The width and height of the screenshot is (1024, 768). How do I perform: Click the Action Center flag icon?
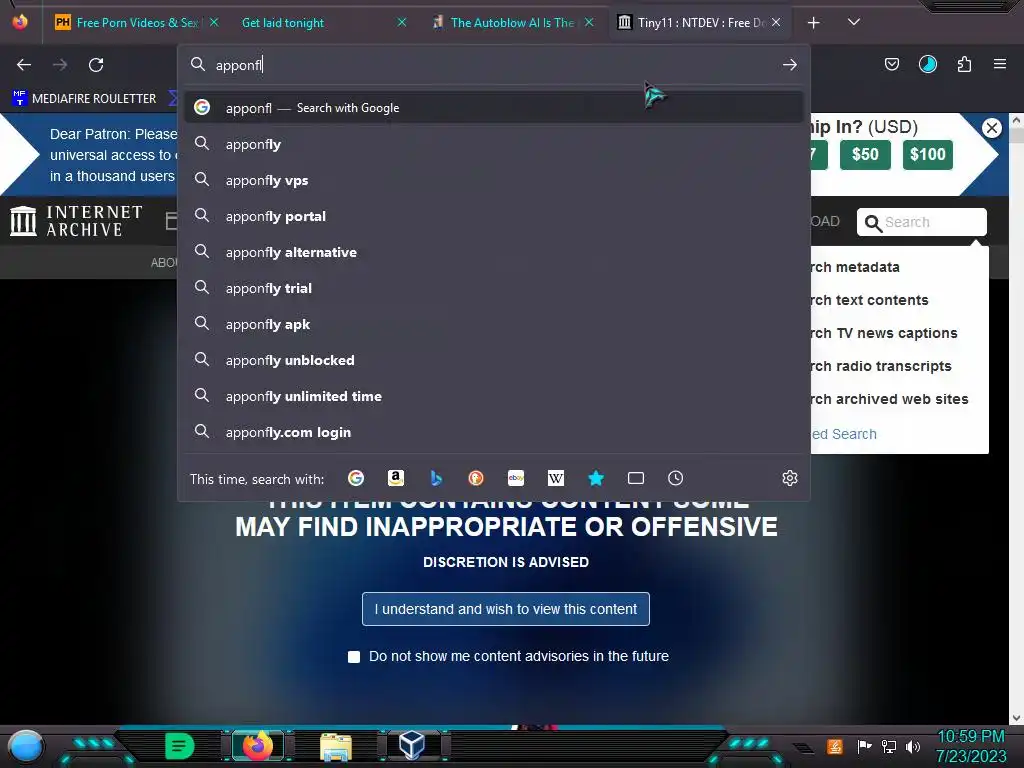[864, 746]
